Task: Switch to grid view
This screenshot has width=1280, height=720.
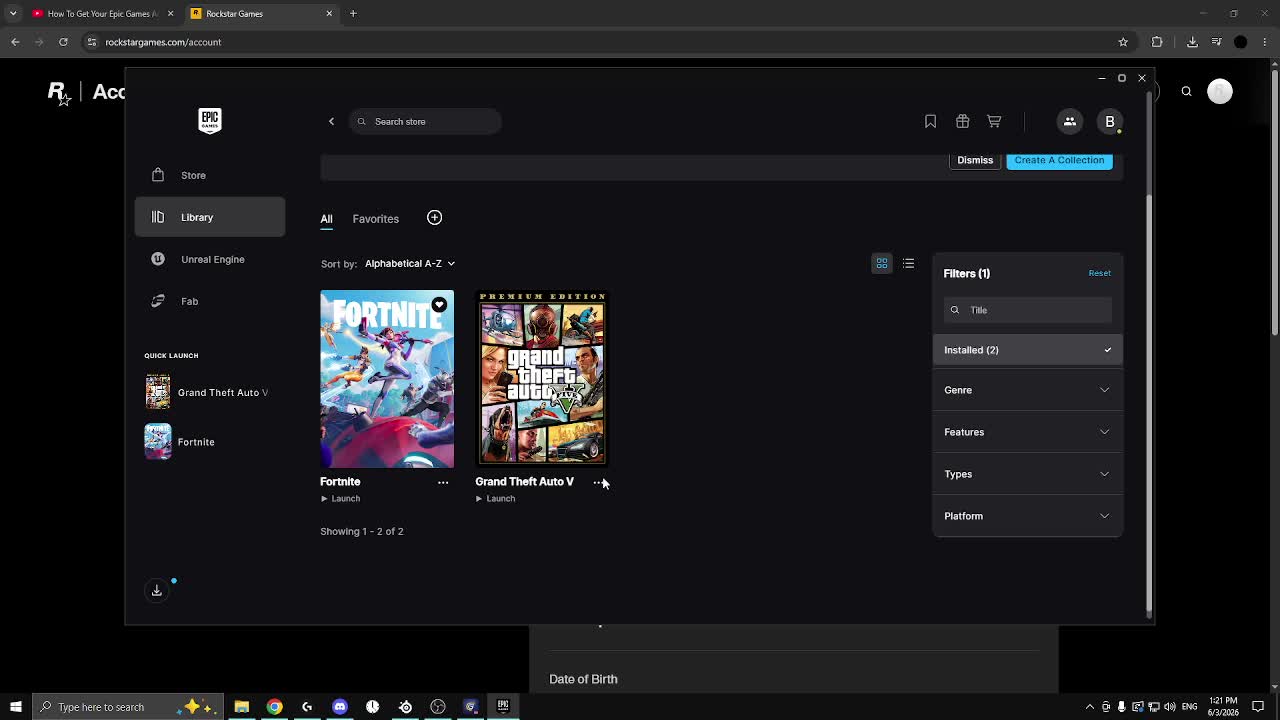Action: 882,263
